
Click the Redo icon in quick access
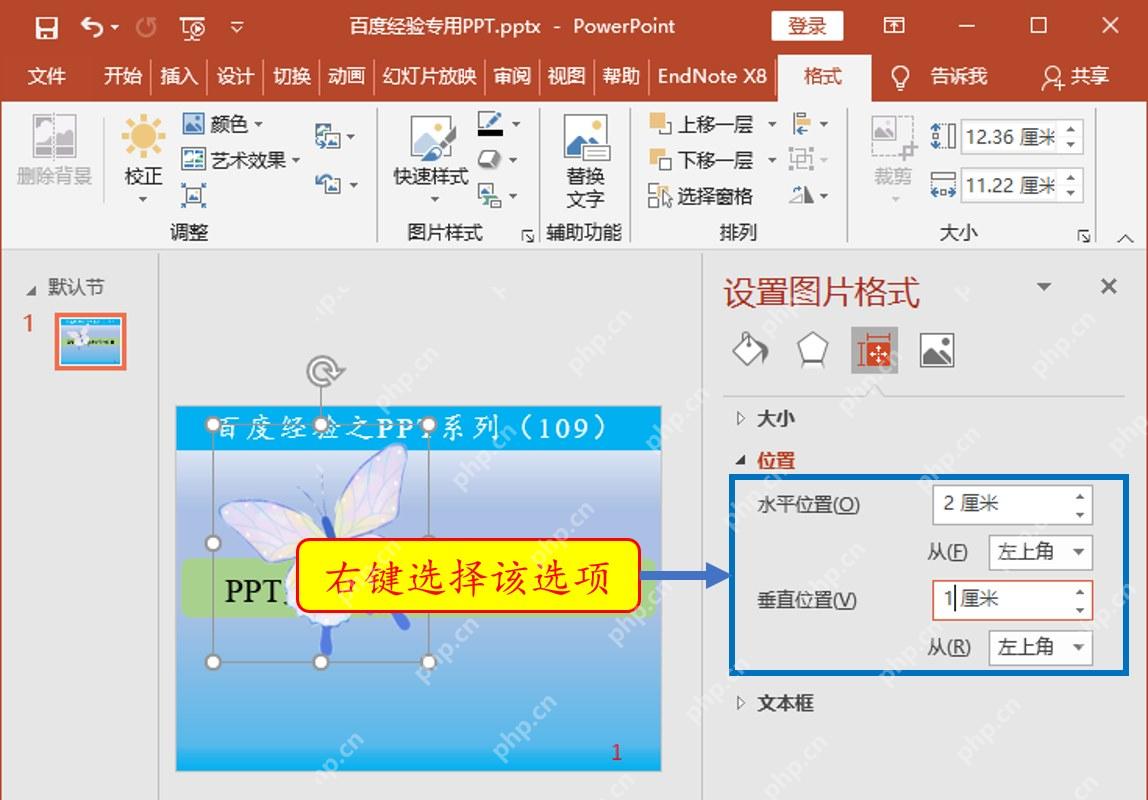pos(146,28)
